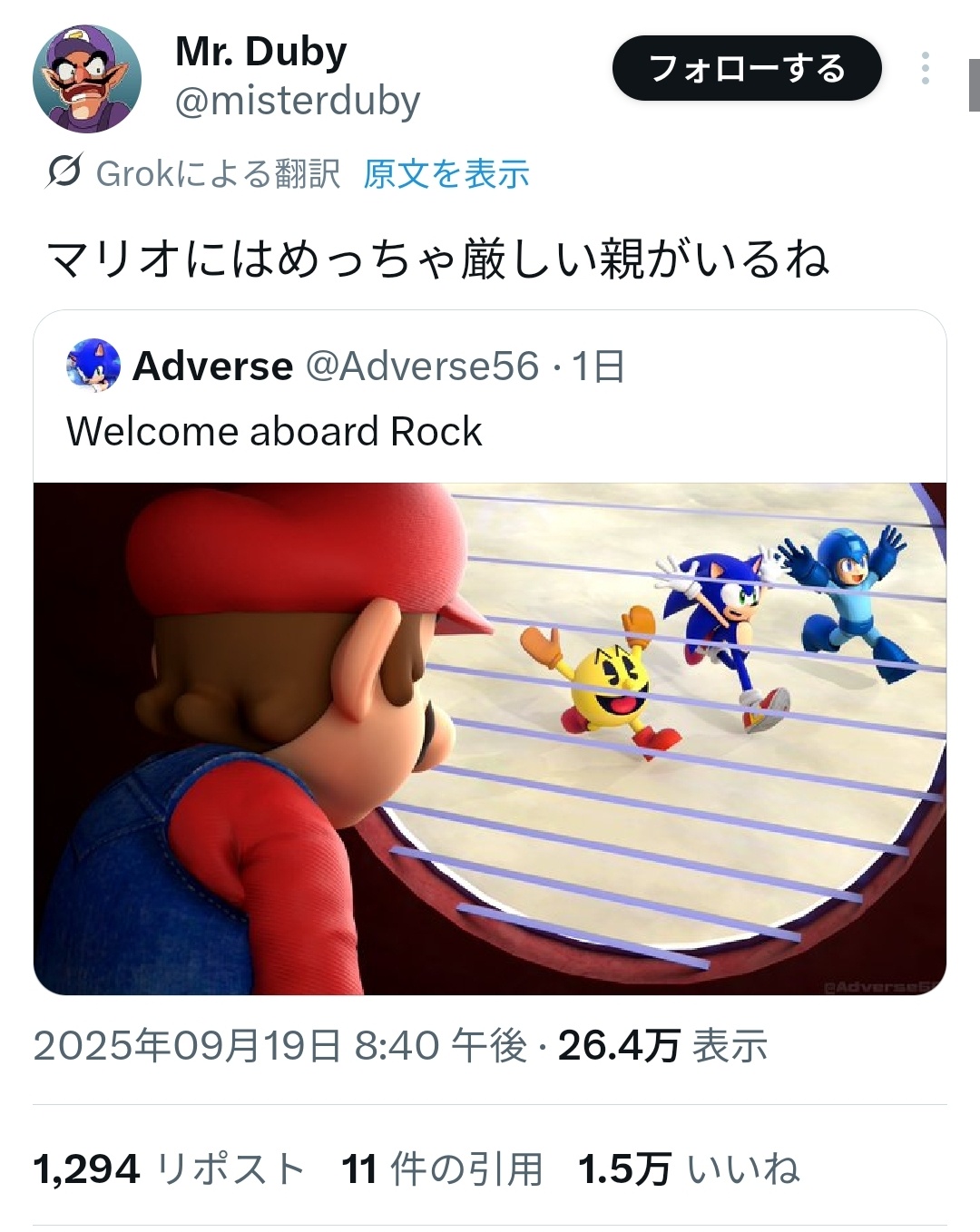Open the quoted tweet's 1日 timestamp
Screen dimensions: 980x1232
598,367
